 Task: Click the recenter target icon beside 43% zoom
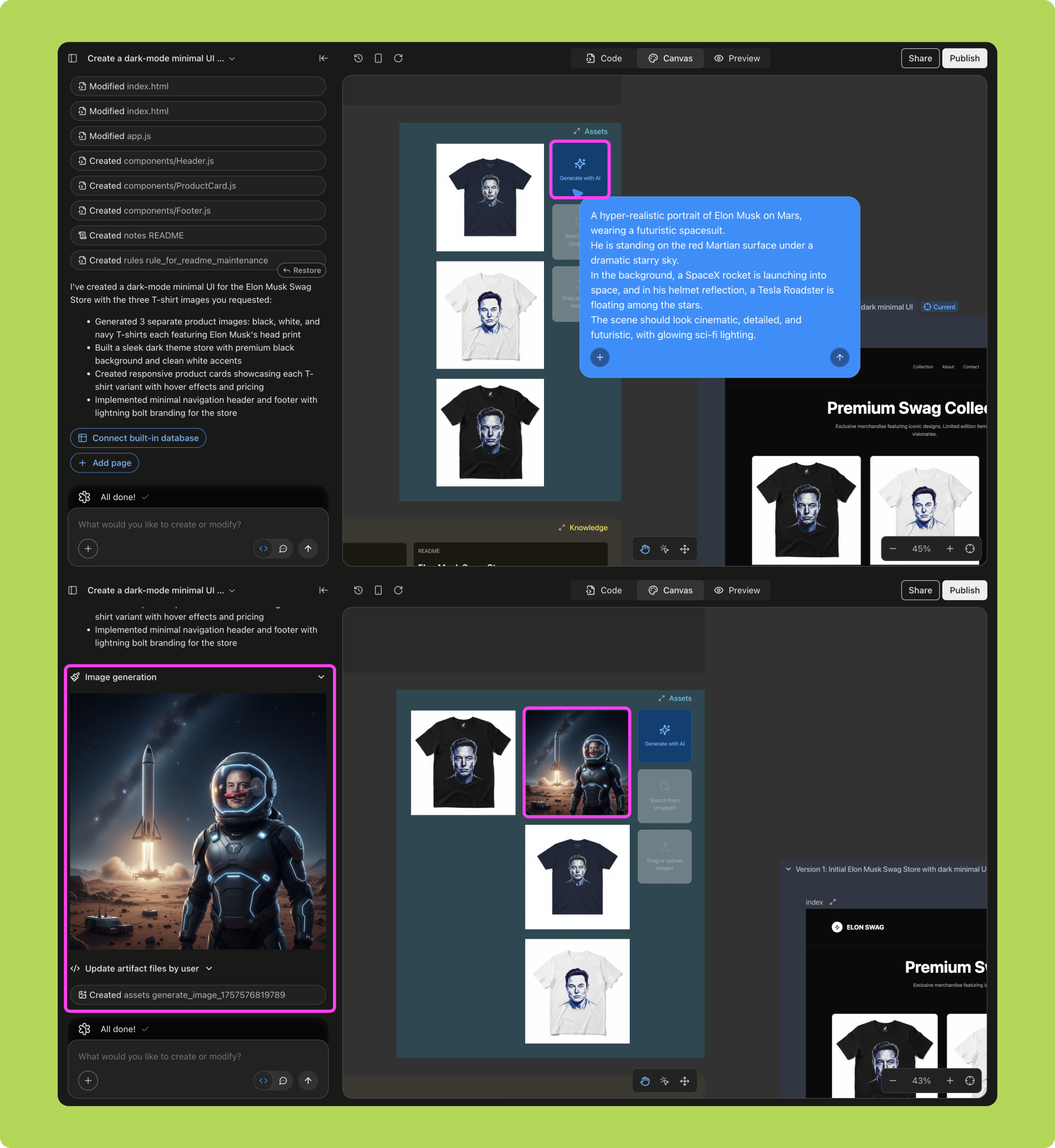[969, 1080]
